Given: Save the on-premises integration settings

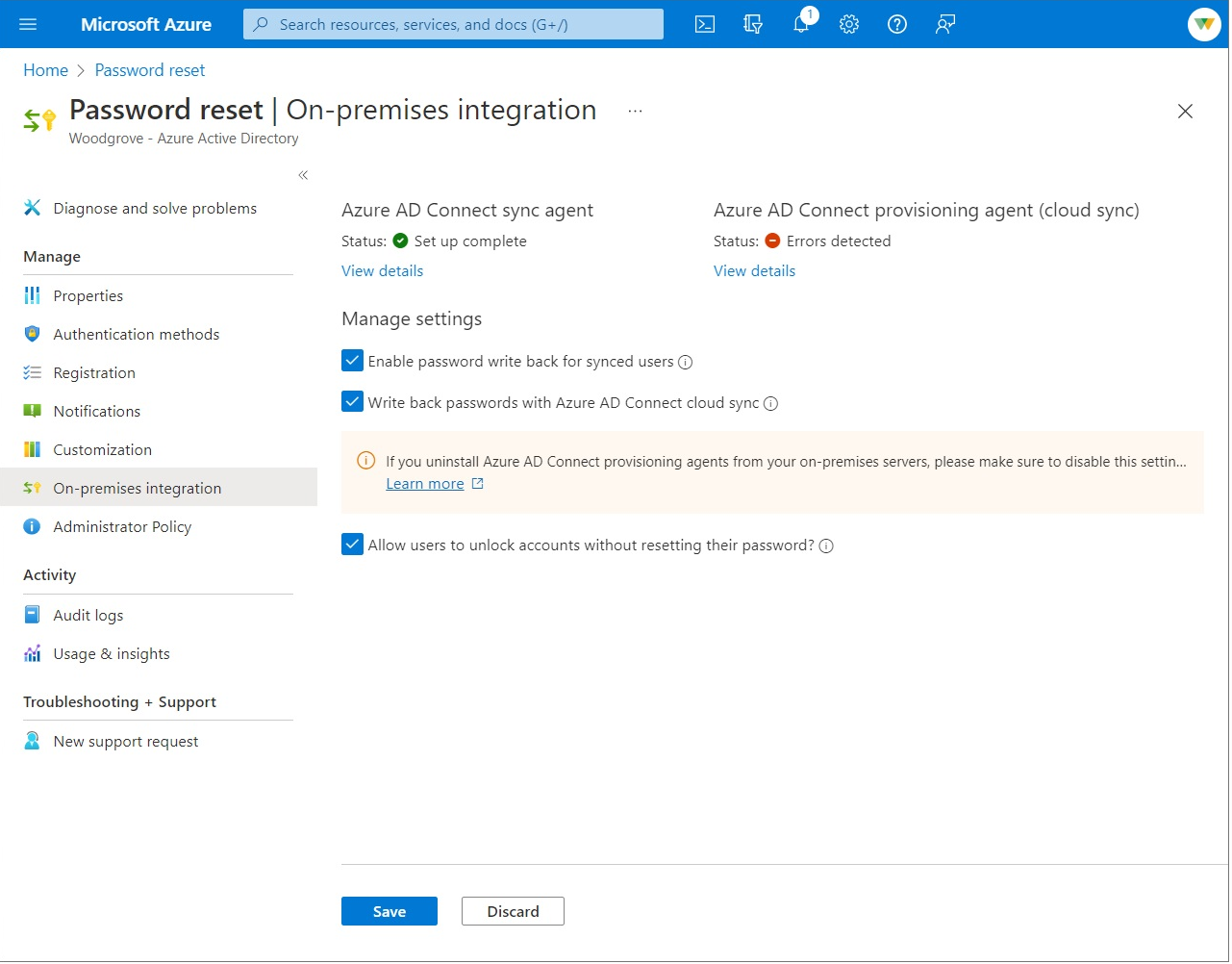Looking at the screenshot, I should pos(389,910).
